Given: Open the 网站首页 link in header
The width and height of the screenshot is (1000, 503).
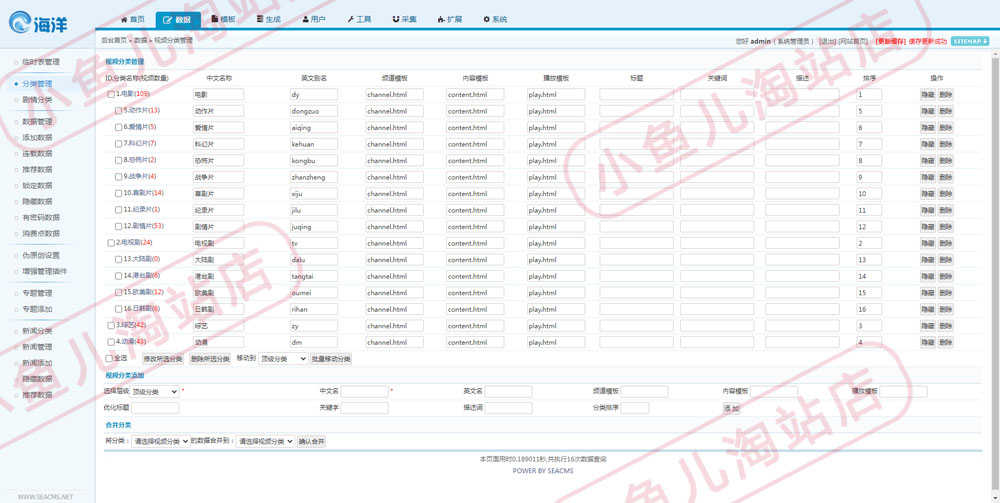Looking at the screenshot, I should (x=853, y=41).
